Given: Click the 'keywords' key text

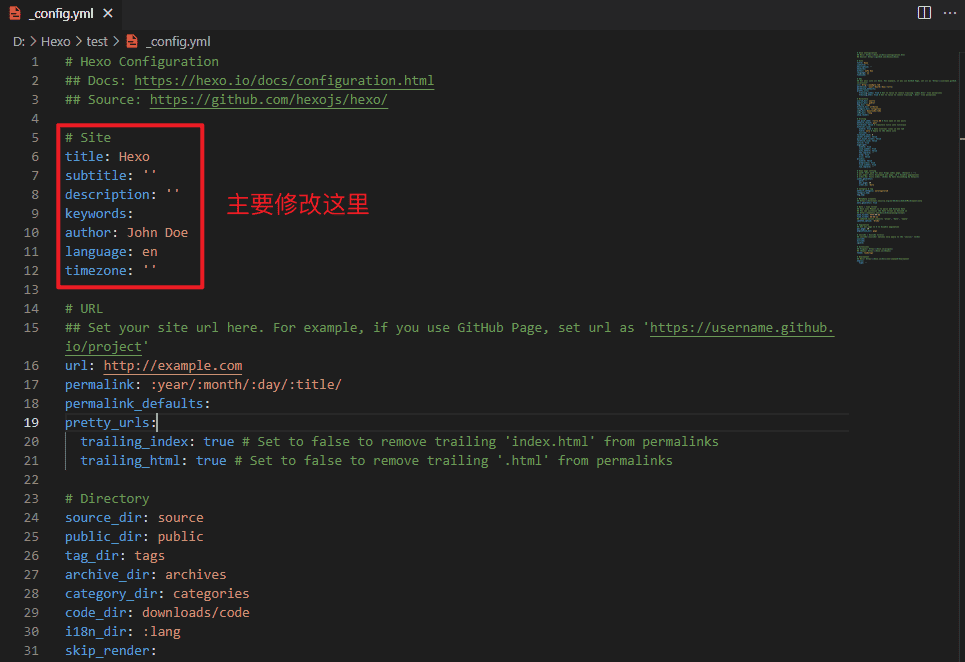Looking at the screenshot, I should [x=95, y=213].
